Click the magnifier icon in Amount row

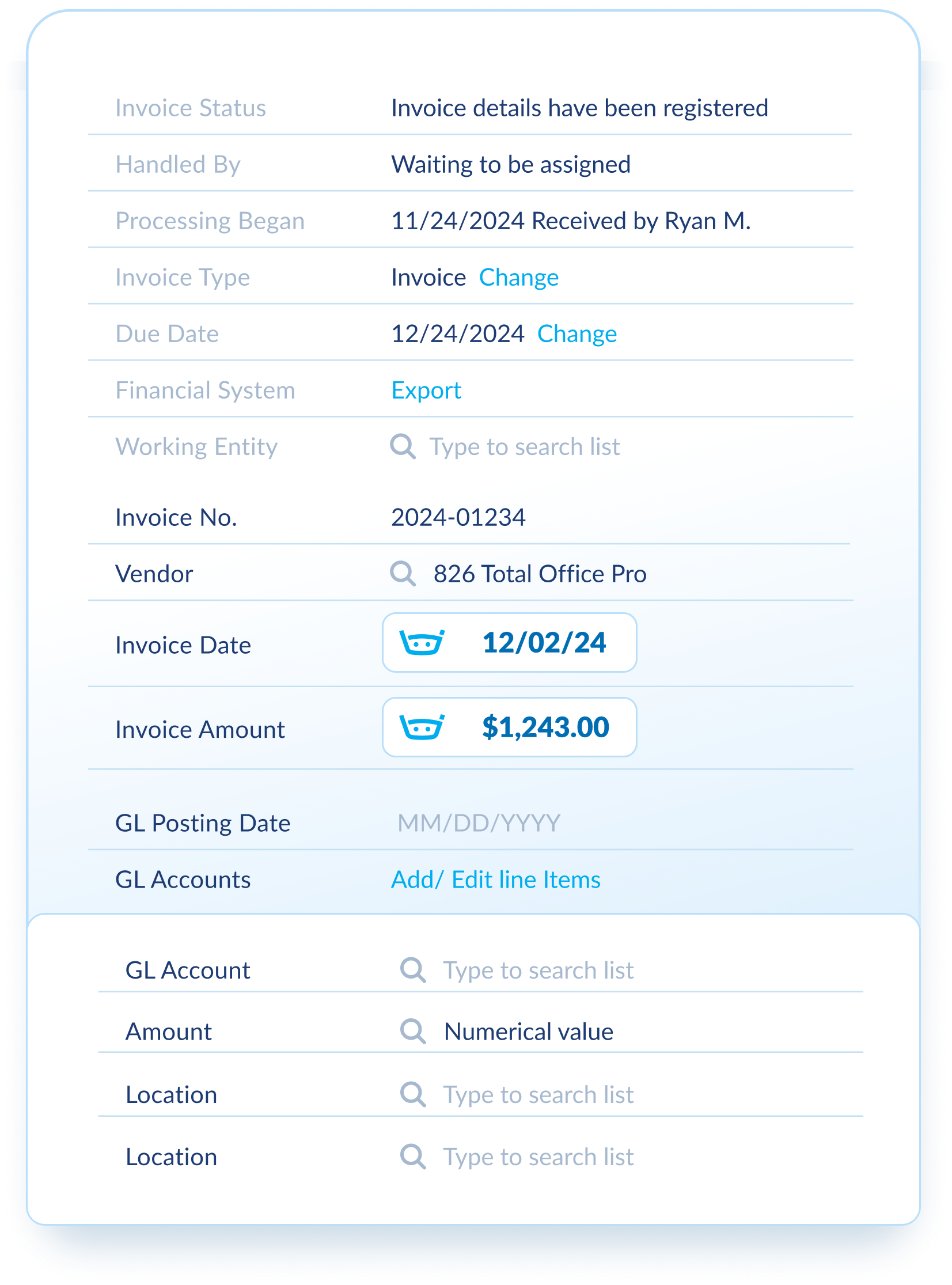pyautogui.click(x=412, y=1032)
